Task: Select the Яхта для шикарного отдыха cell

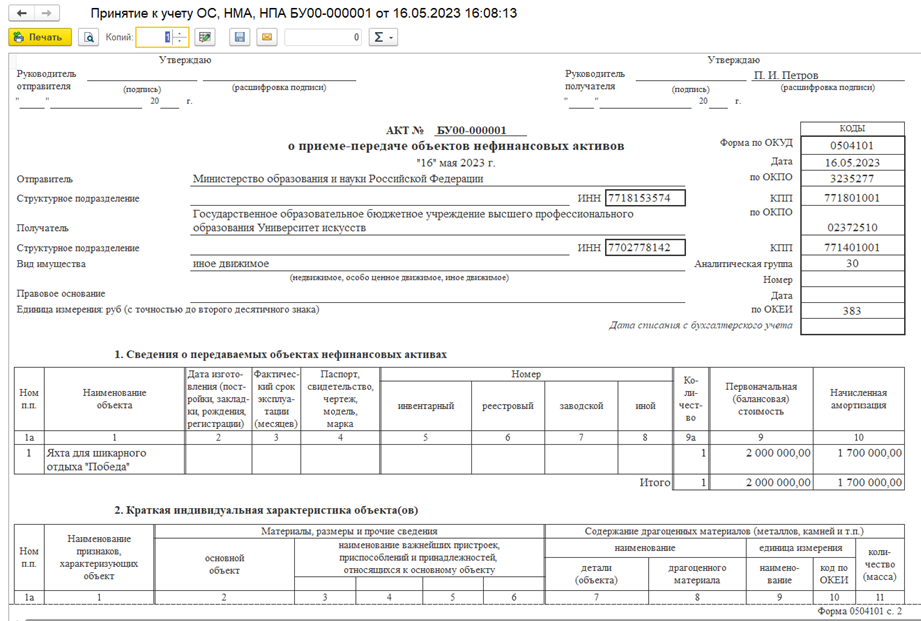Action: click(x=115, y=459)
